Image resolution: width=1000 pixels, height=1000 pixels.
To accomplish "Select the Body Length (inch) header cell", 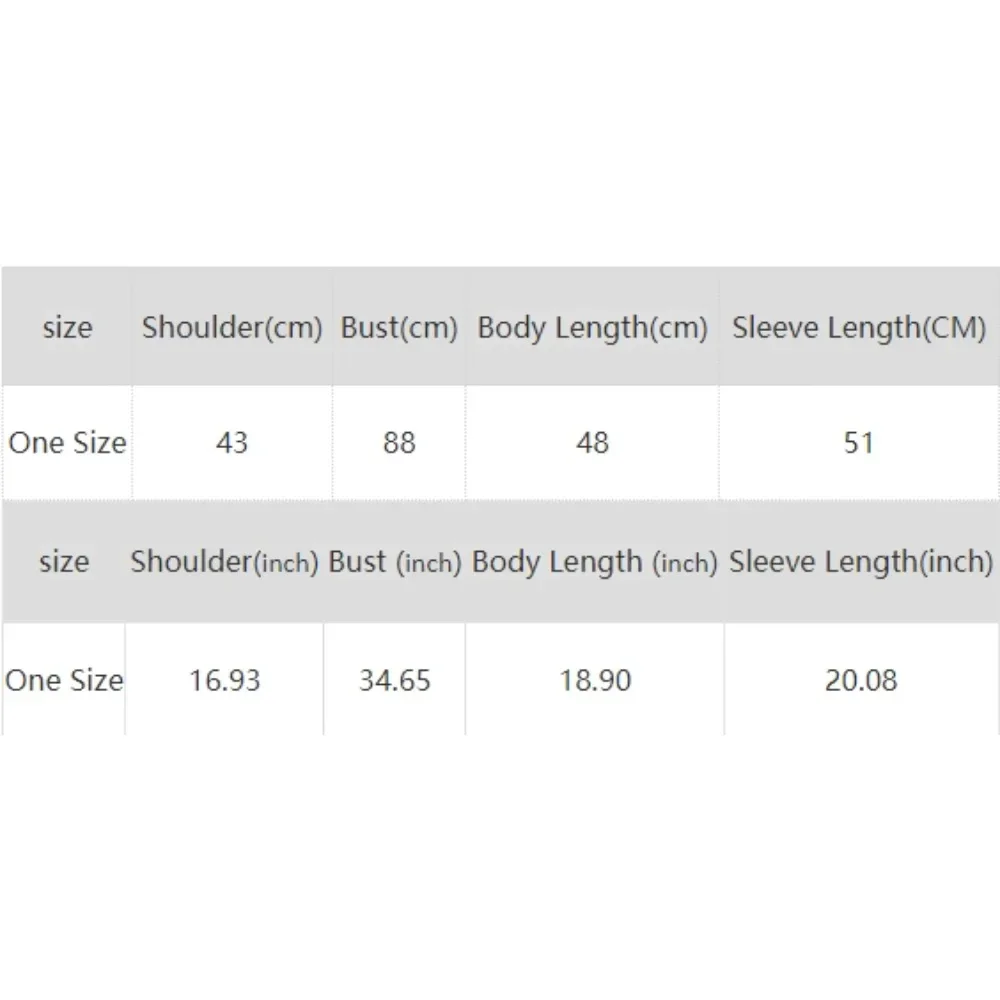I will [595, 562].
